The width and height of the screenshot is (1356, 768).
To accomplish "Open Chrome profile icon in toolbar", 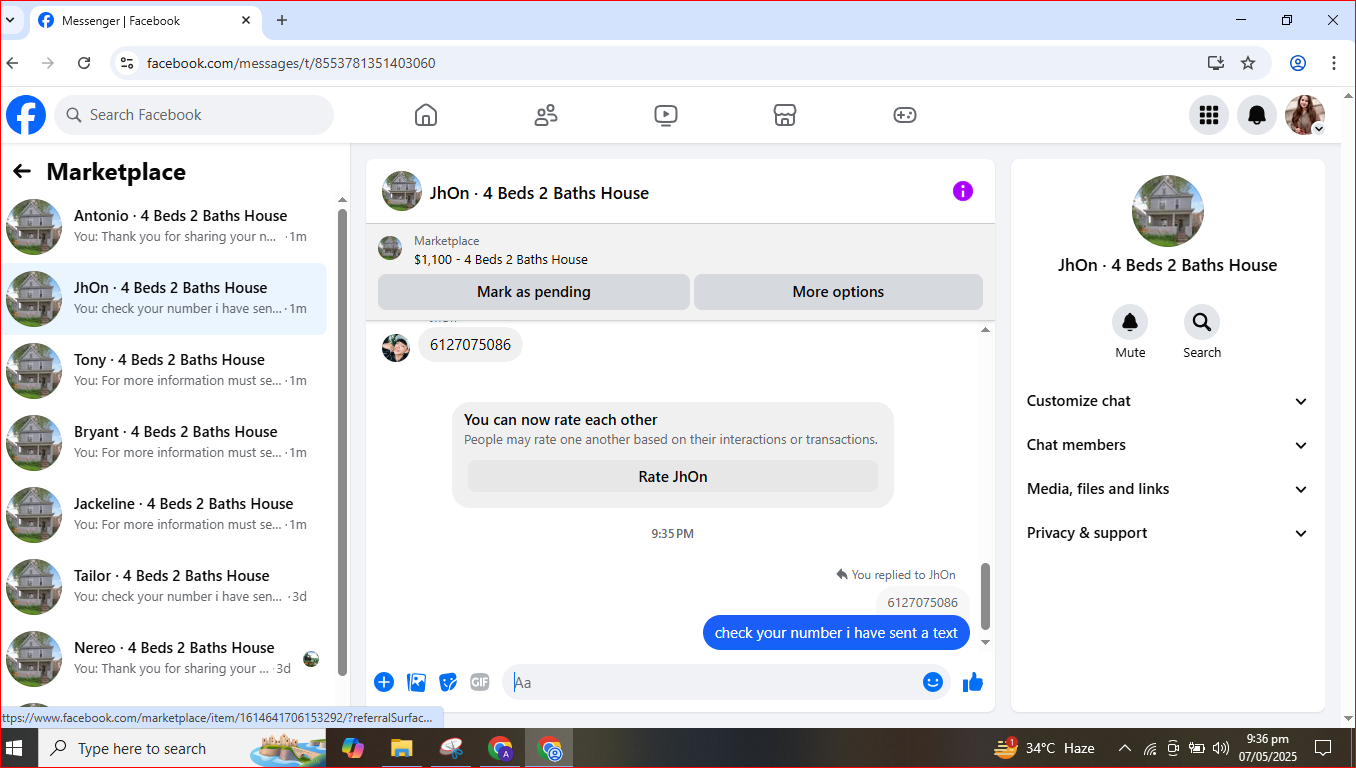I will point(1298,63).
